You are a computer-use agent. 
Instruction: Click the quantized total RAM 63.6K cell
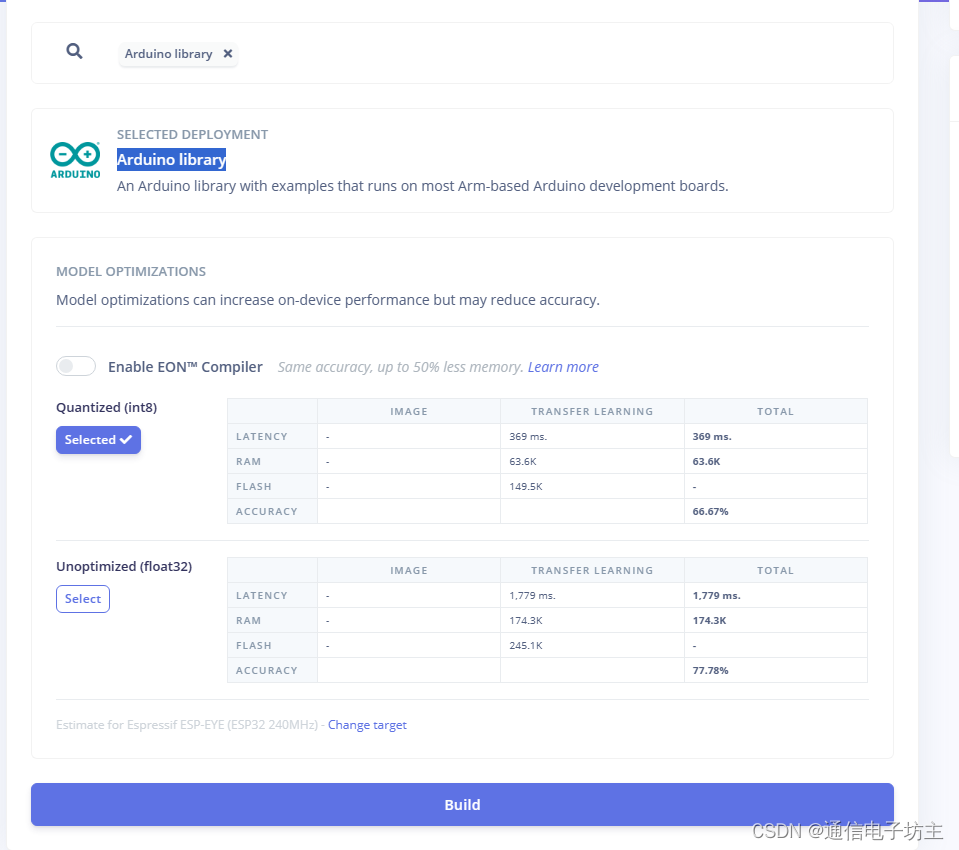click(x=776, y=462)
